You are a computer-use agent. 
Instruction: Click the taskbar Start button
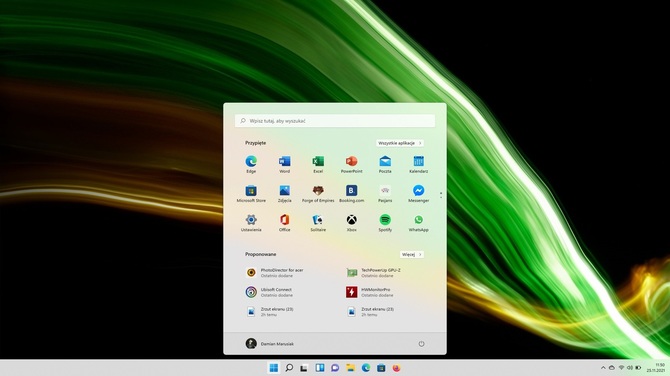273,368
